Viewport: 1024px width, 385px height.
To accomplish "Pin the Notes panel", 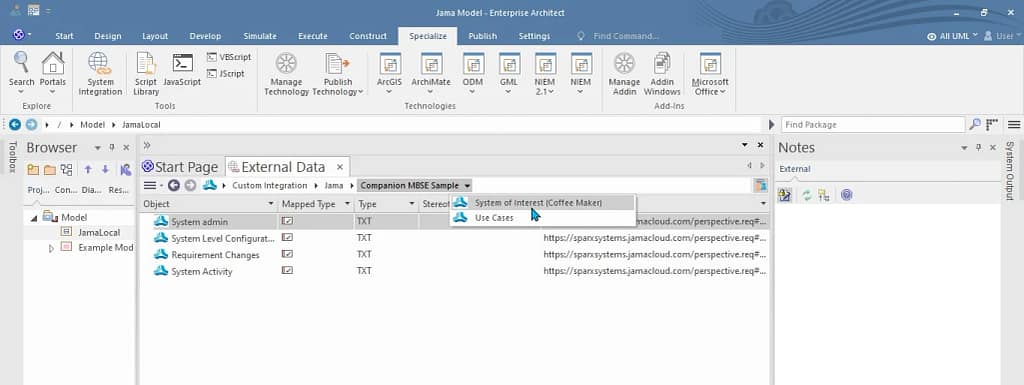I will point(978,148).
